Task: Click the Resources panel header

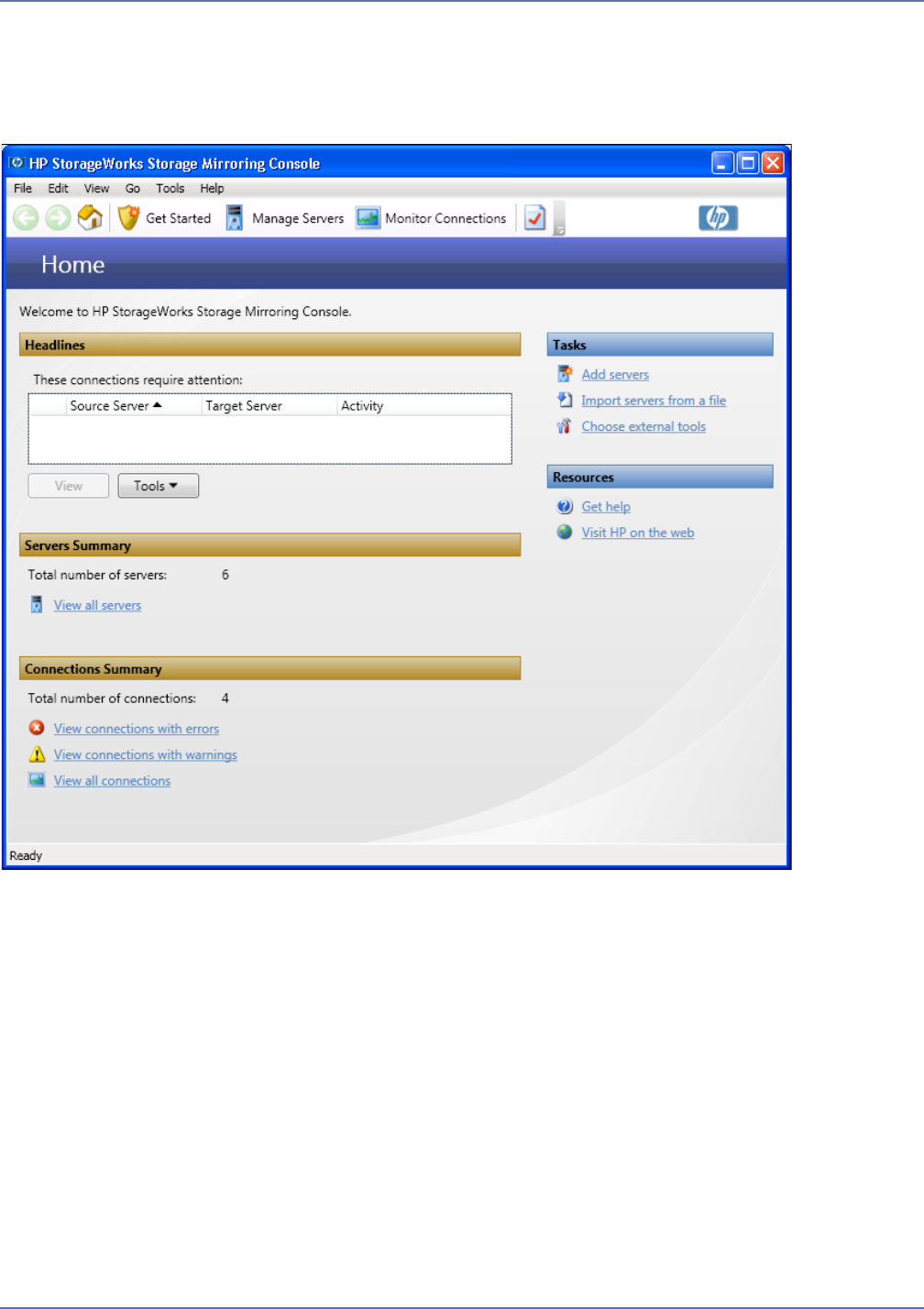Action: coord(660,477)
